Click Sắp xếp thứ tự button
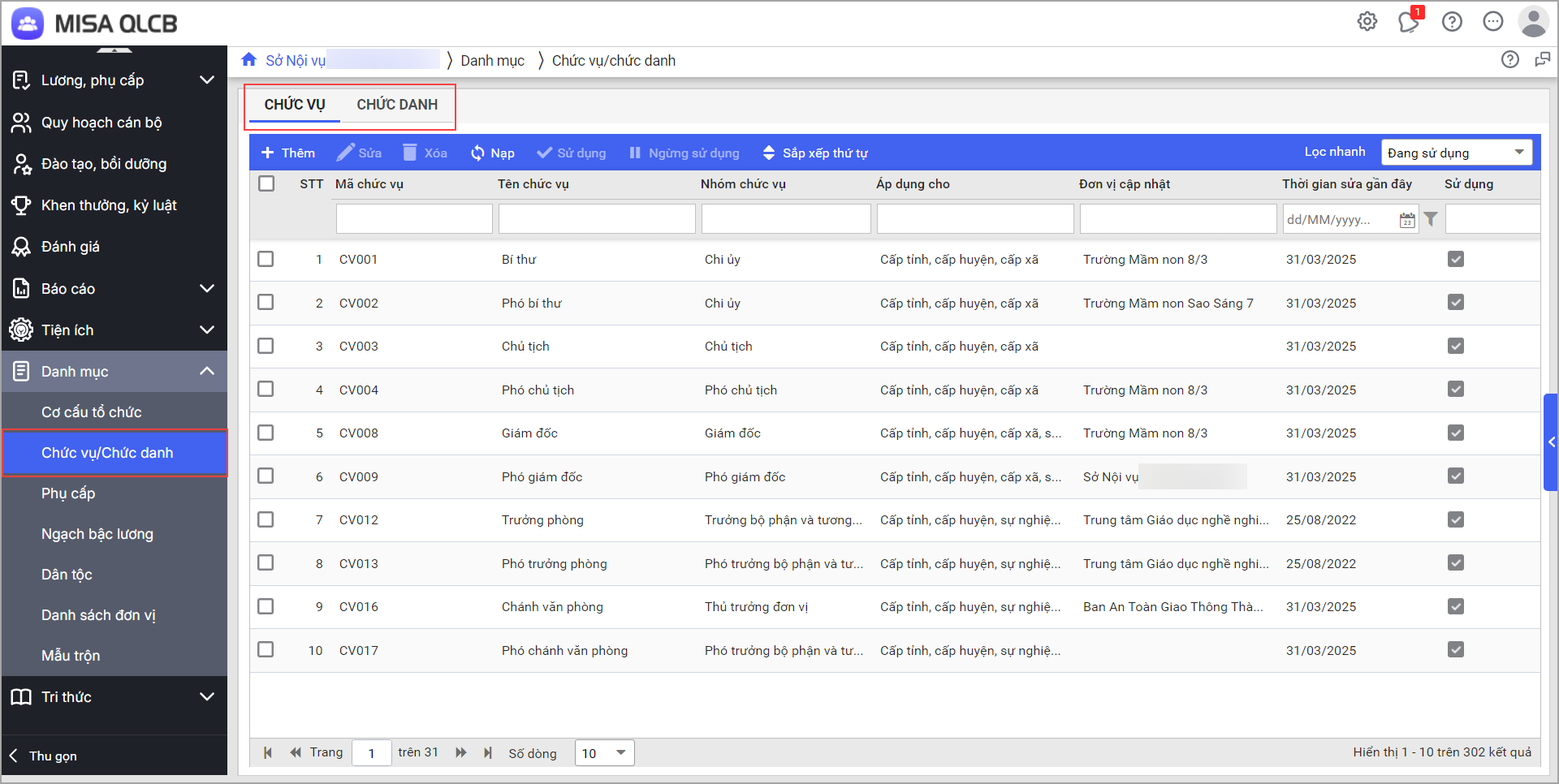 click(x=815, y=153)
